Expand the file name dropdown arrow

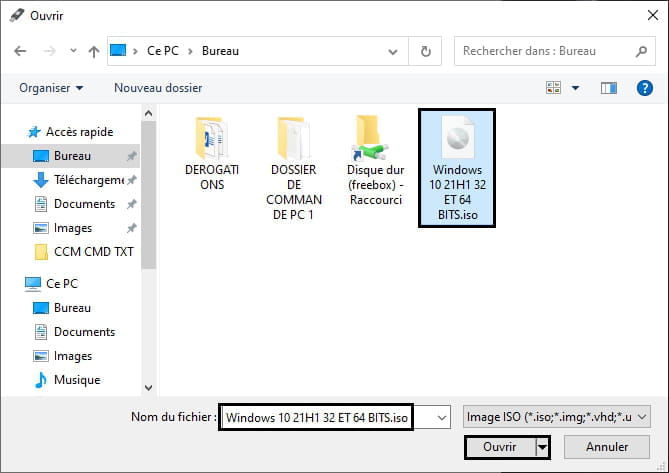(x=442, y=418)
